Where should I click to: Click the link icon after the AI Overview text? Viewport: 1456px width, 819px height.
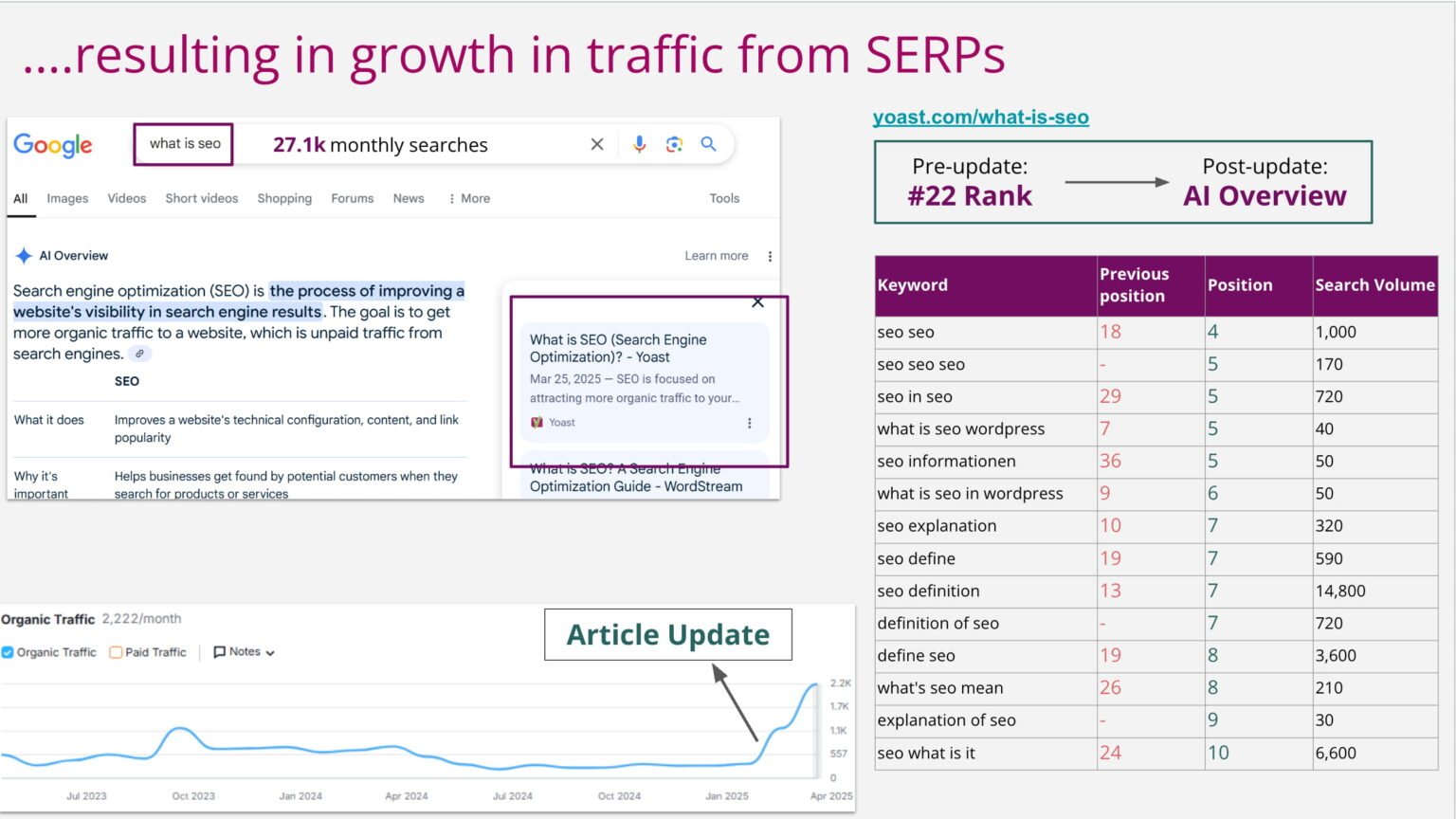pyautogui.click(x=138, y=353)
